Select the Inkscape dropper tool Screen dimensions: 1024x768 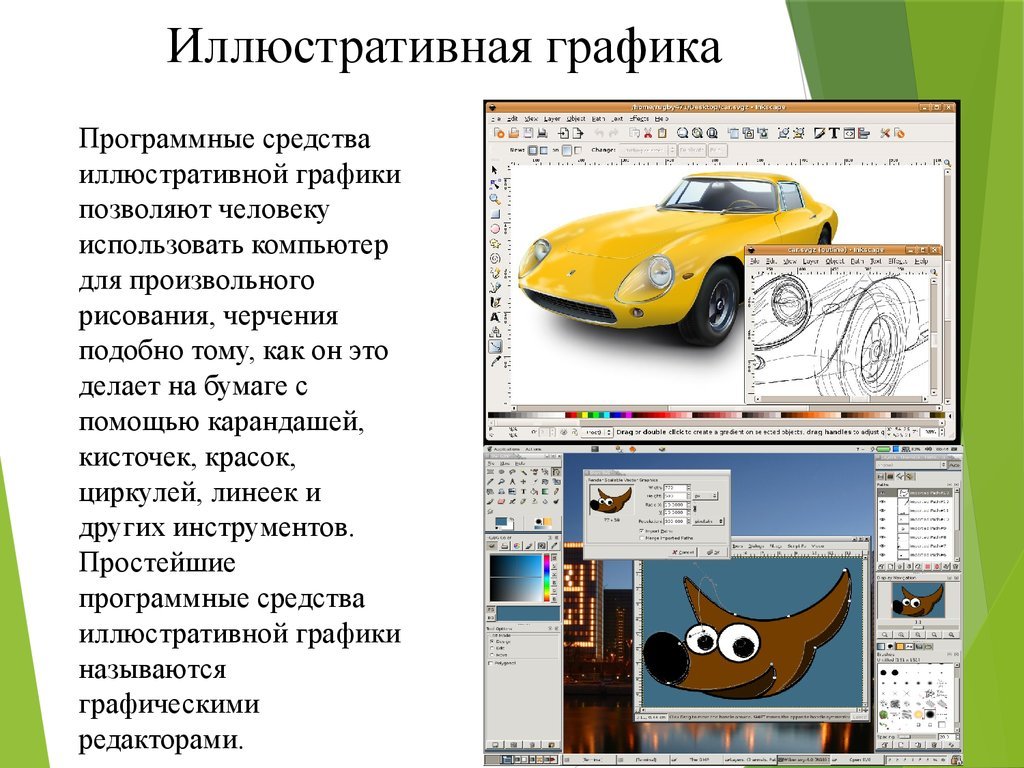click(494, 362)
